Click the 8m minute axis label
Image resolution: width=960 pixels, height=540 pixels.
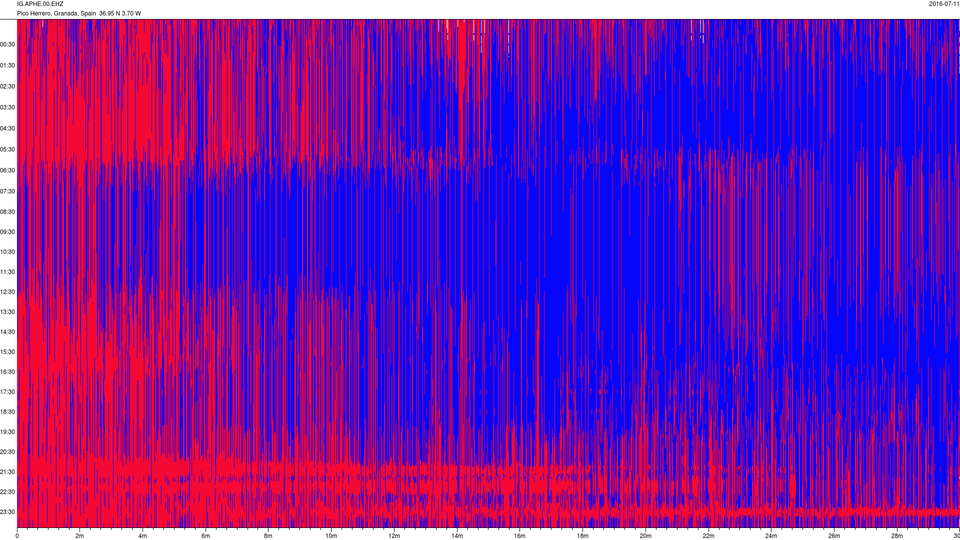(x=268, y=536)
